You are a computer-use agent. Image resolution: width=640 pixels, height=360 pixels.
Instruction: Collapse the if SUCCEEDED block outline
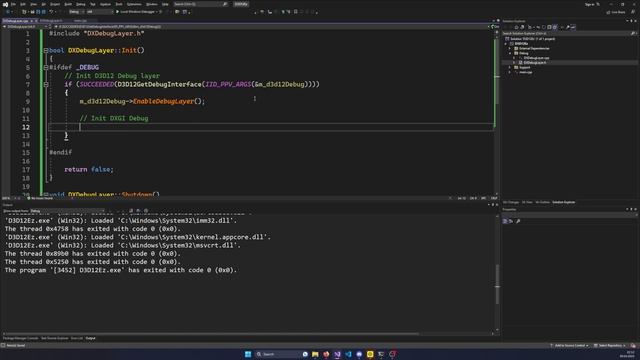click(x=46, y=84)
